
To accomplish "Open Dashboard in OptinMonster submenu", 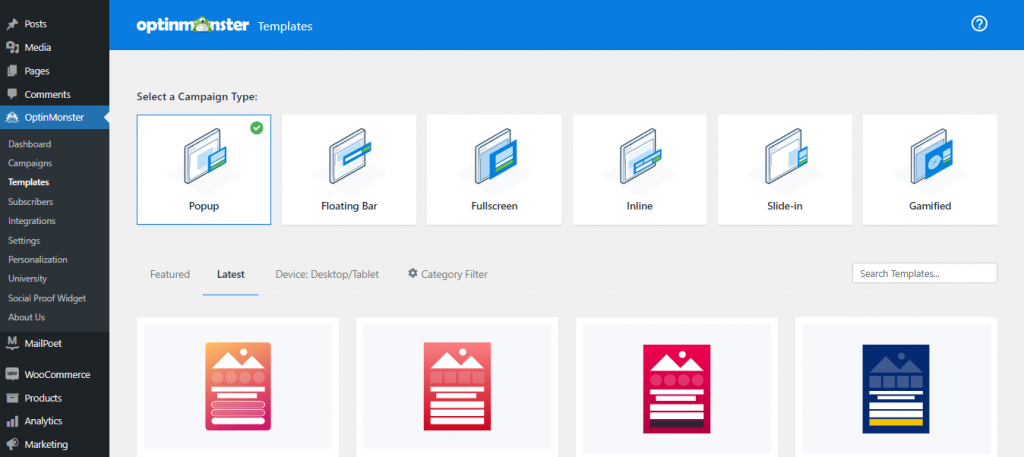I will (x=29, y=144).
